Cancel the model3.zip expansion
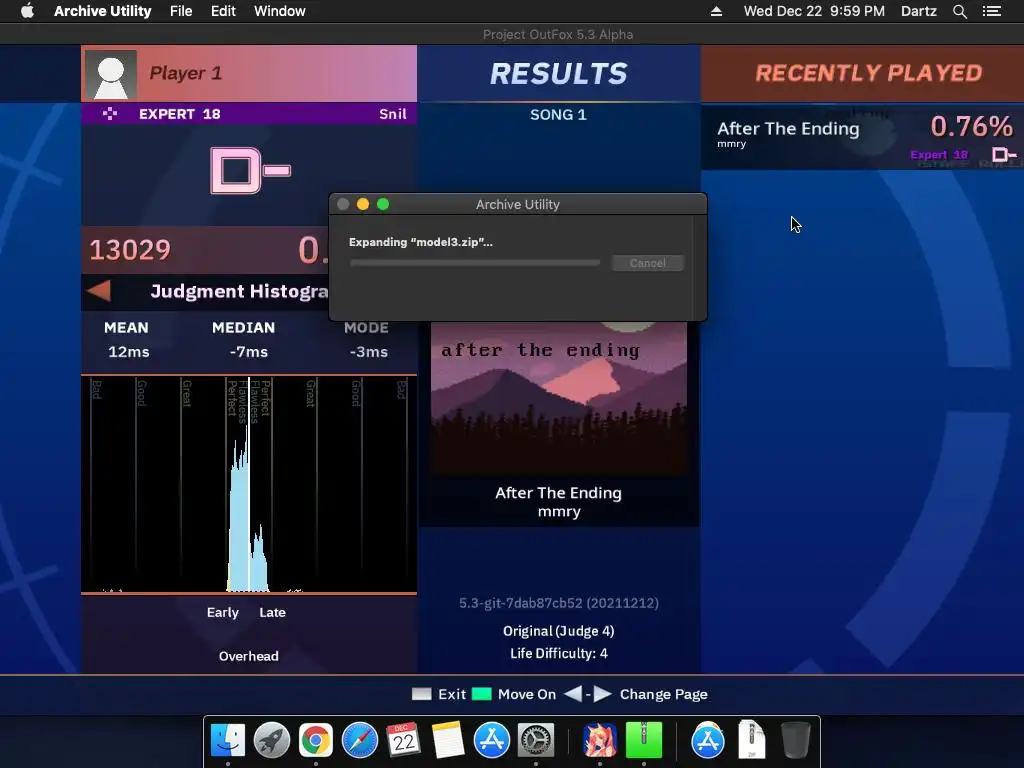Image resolution: width=1024 pixels, height=768 pixels. tap(647, 263)
